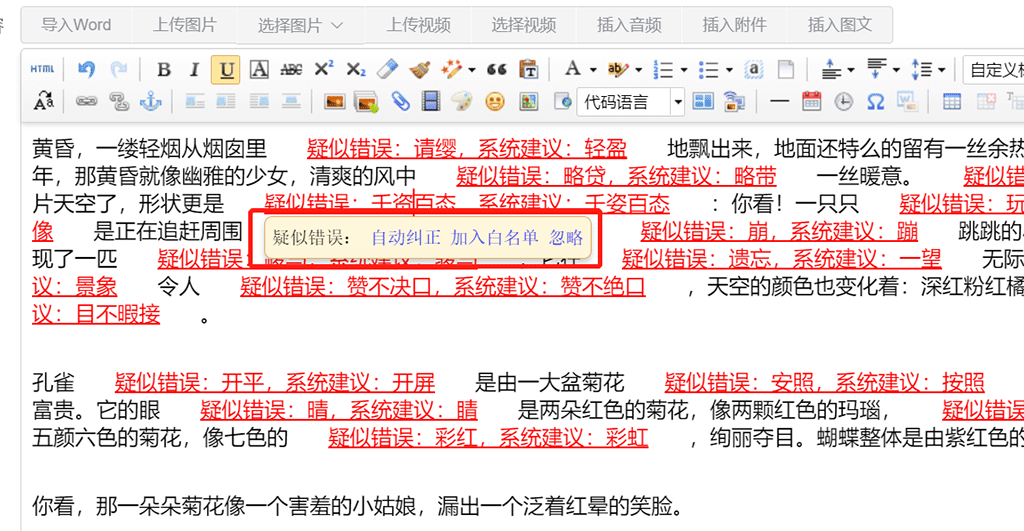Image resolution: width=1024 pixels, height=531 pixels.
Task: Click 忽略 in the error popup
Action: pyautogui.click(x=566, y=238)
